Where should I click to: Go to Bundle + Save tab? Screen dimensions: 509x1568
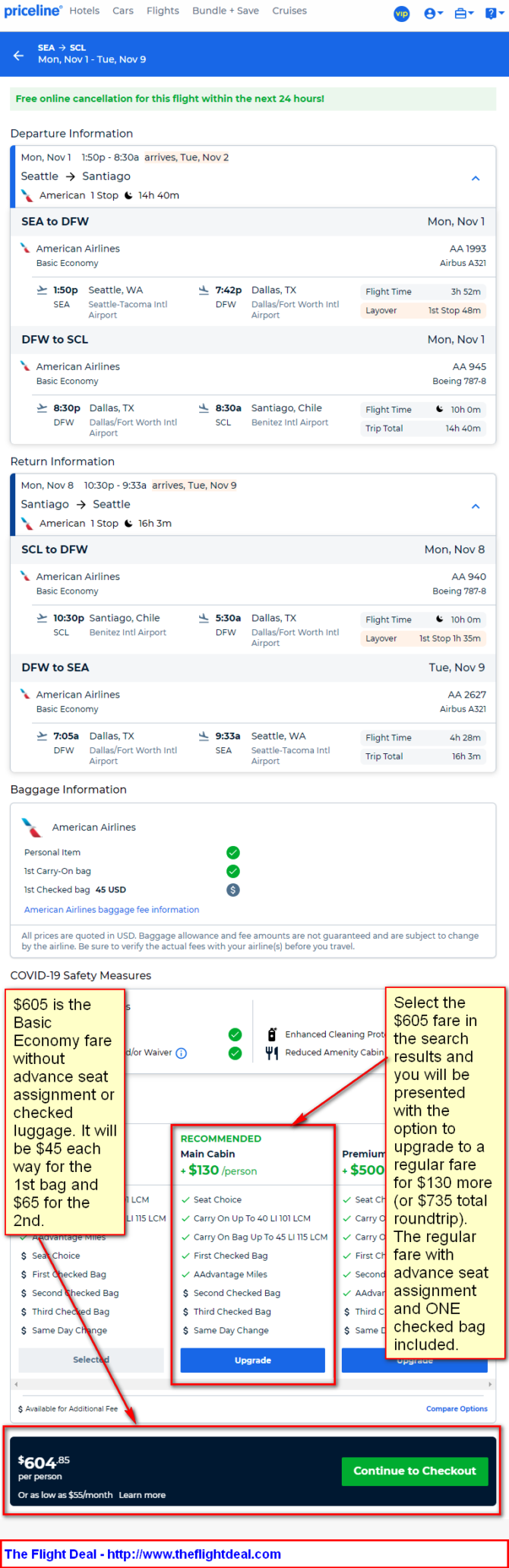pos(226,11)
